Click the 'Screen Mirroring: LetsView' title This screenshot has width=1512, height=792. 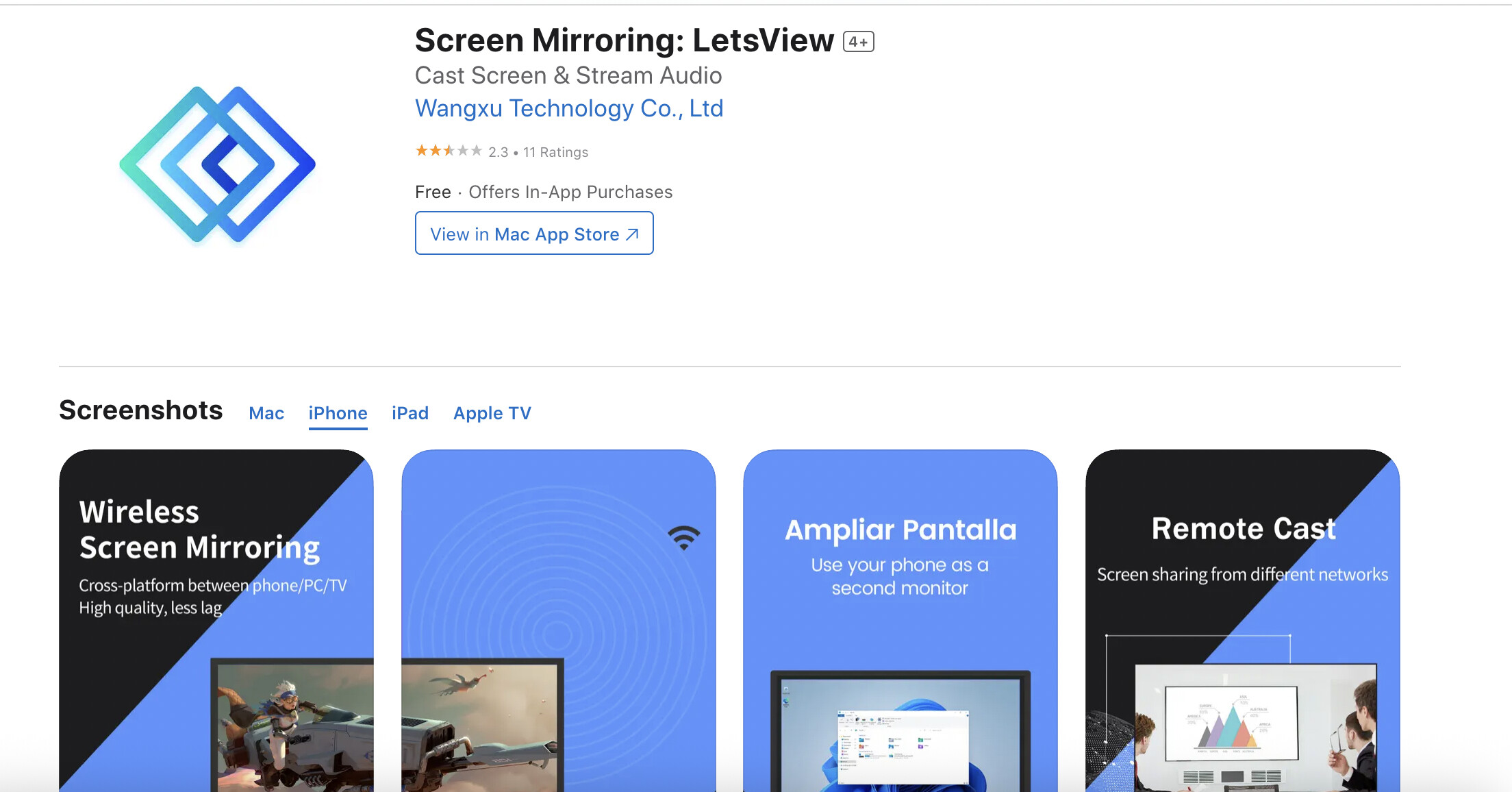click(x=625, y=40)
